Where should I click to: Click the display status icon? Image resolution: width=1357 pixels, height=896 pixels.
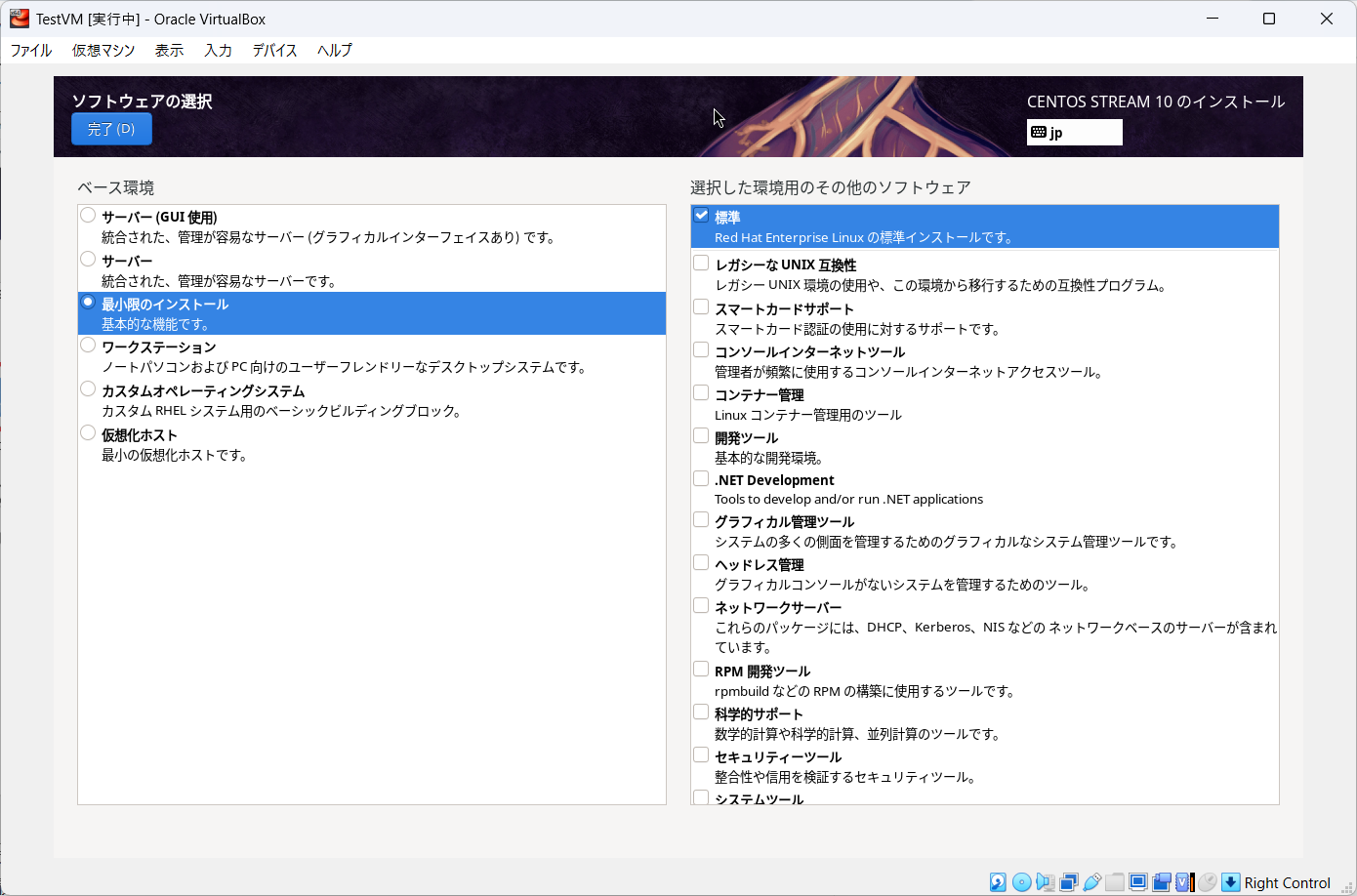(1138, 882)
